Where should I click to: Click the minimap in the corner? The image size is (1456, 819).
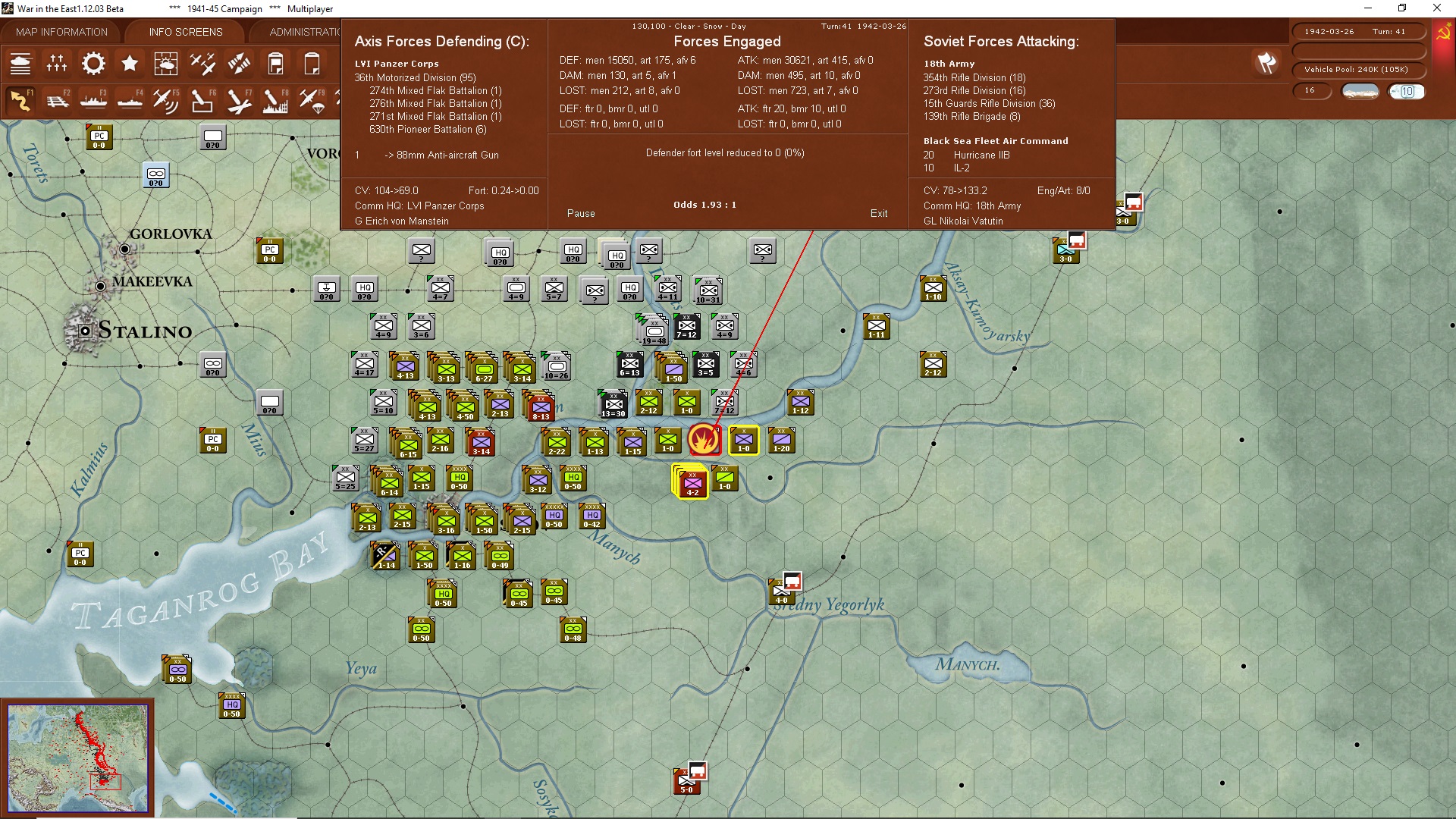[78, 758]
